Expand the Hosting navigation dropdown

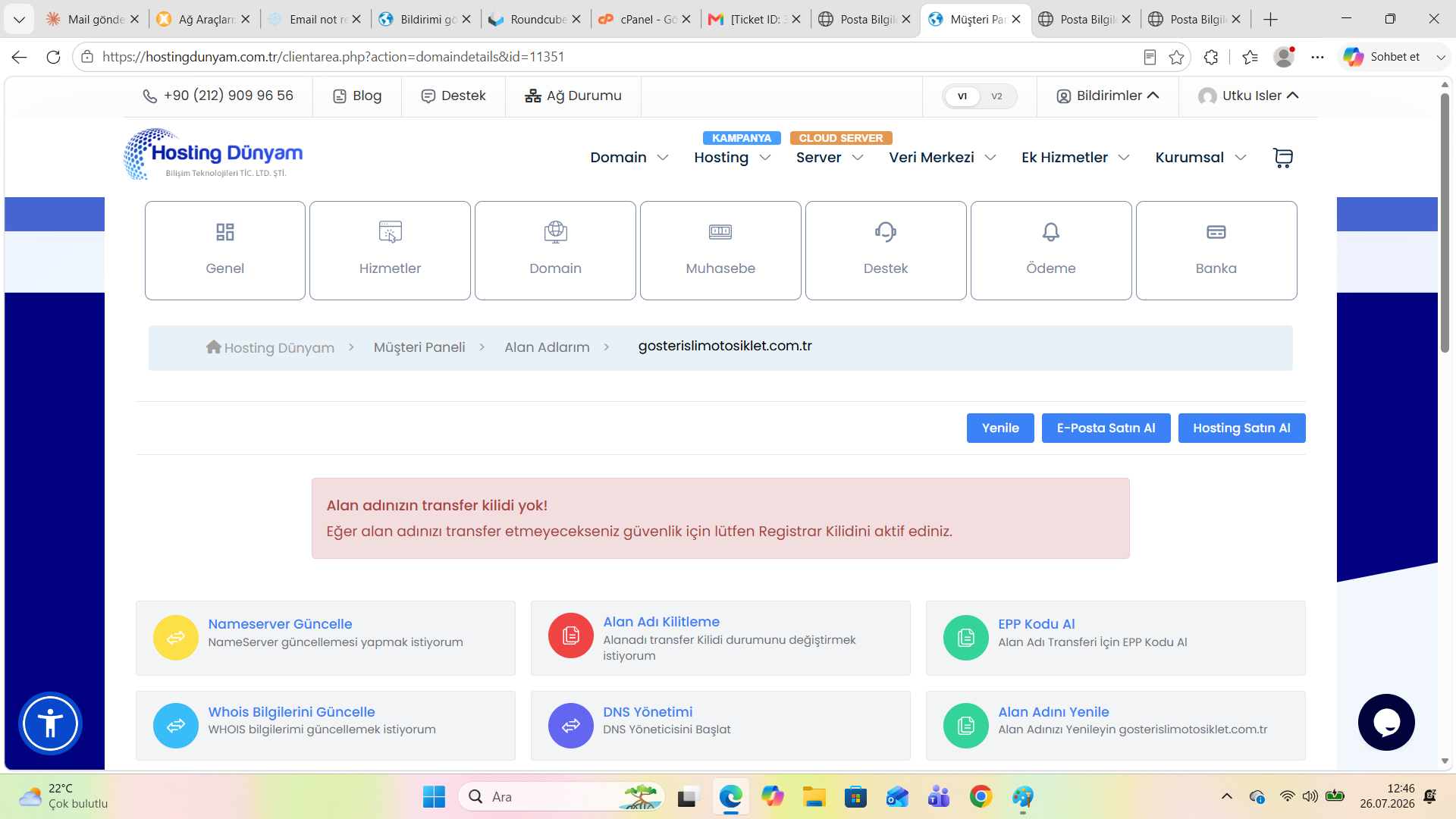[733, 158]
